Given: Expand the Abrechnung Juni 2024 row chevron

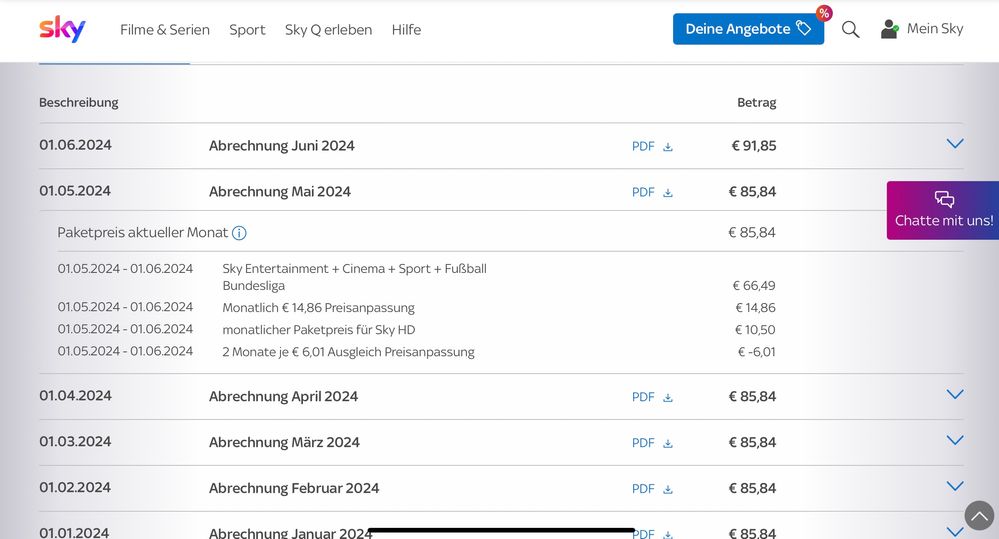Looking at the screenshot, I should coord(954,143).
